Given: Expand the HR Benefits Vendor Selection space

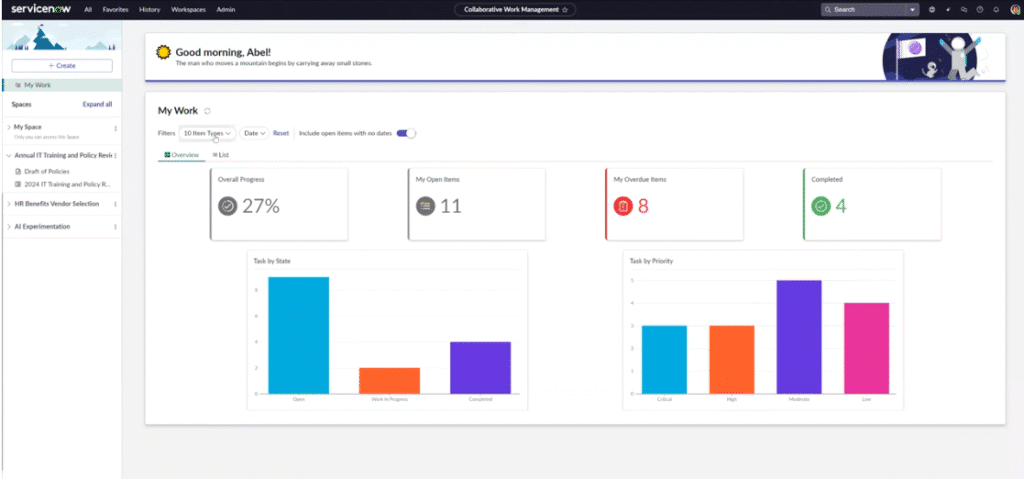Looking at the screenshot, I should click(x=8, y=203).
